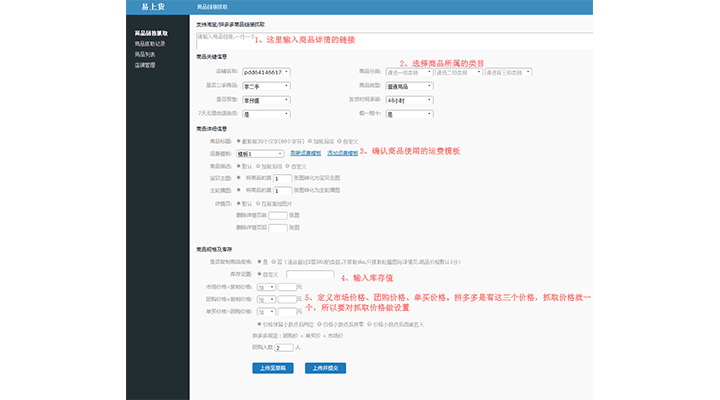
Task: Select 否 for 是否复制商品规格
Action: tap(273, 261)
